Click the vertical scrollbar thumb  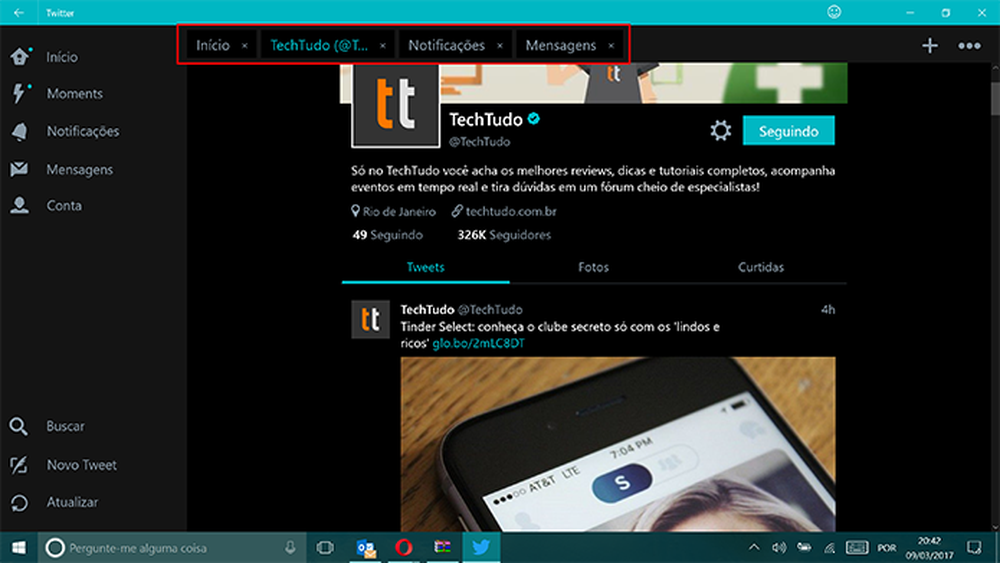coord(995,98)
